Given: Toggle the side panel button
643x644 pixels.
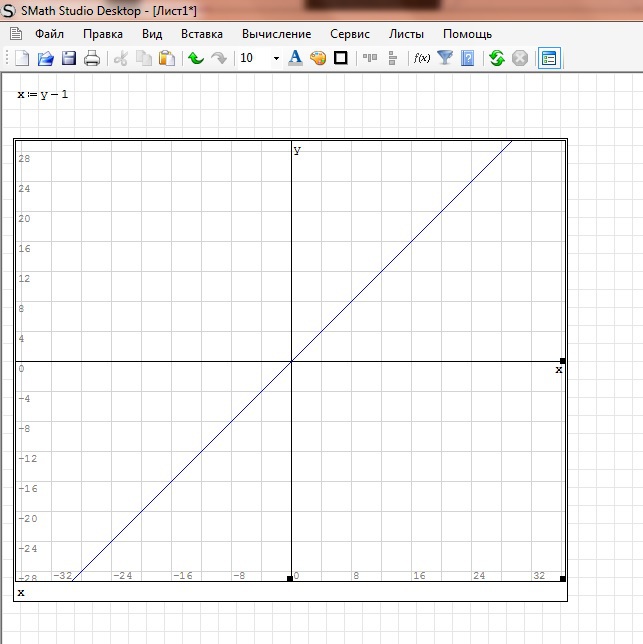Looking at the screenshot, I should [549, 58].
